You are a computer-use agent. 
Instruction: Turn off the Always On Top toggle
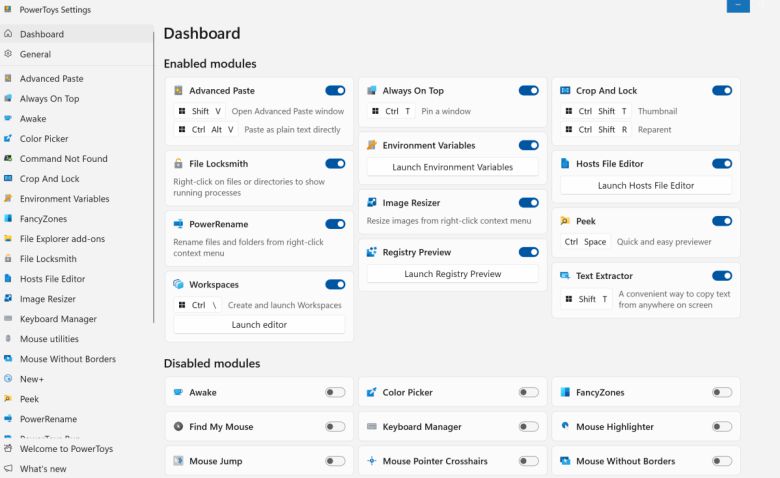click(528, 91)
